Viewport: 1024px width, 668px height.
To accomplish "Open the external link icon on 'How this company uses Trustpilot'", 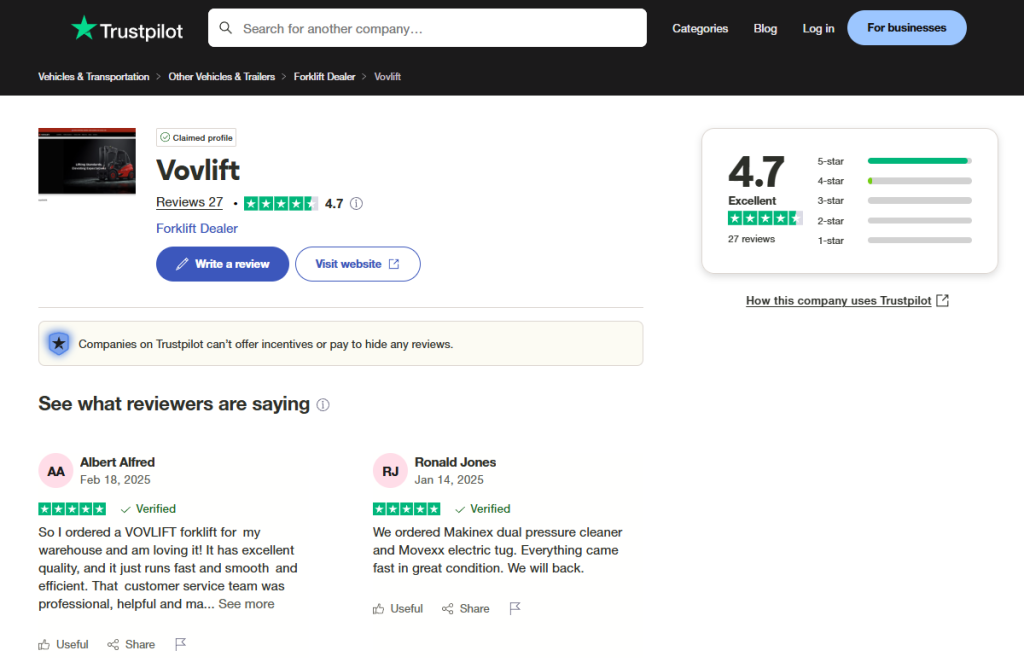I will pyautogui.click(x=941, y=300).
